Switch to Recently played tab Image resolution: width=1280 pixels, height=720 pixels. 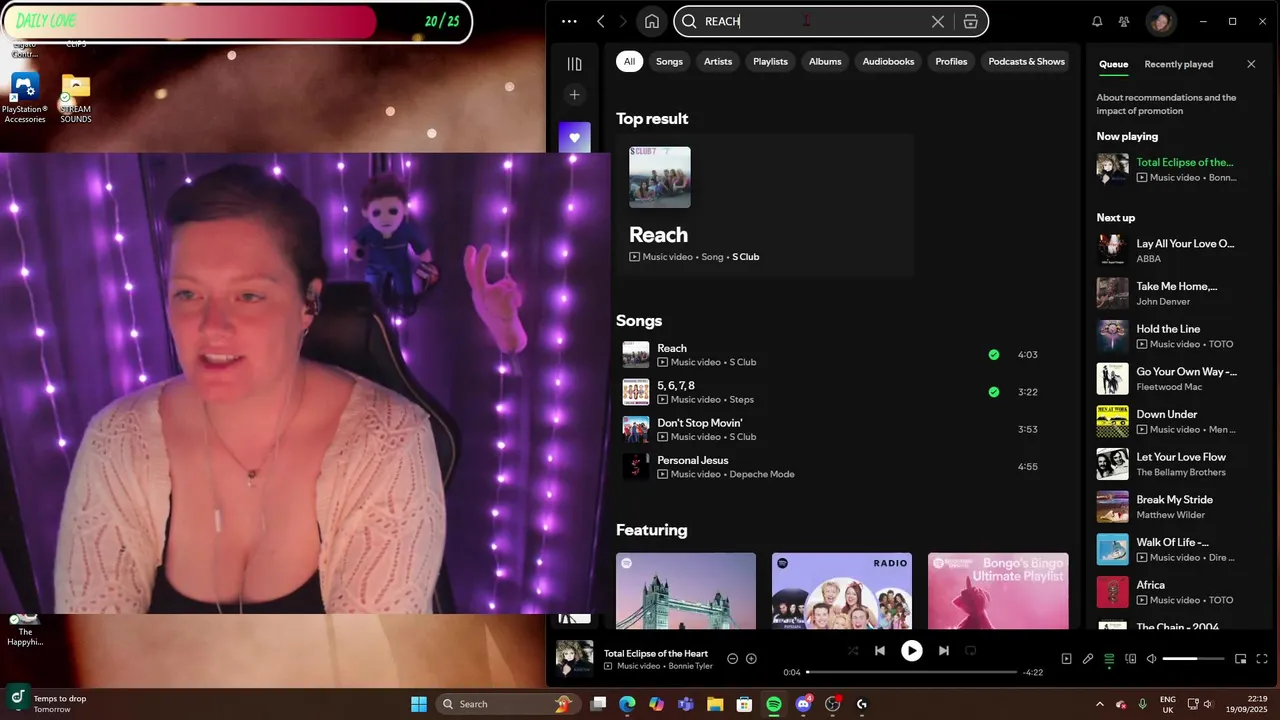[1178, 64]
